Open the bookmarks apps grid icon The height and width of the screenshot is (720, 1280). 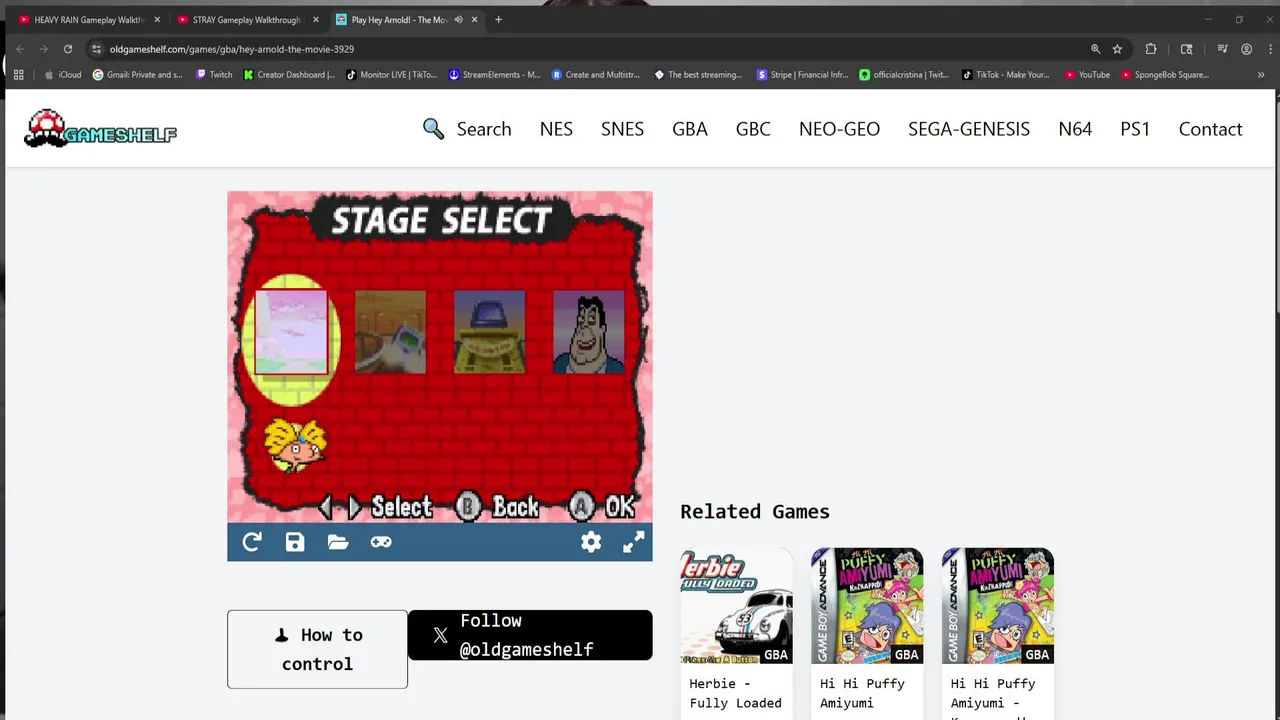(x=18, y=75)
